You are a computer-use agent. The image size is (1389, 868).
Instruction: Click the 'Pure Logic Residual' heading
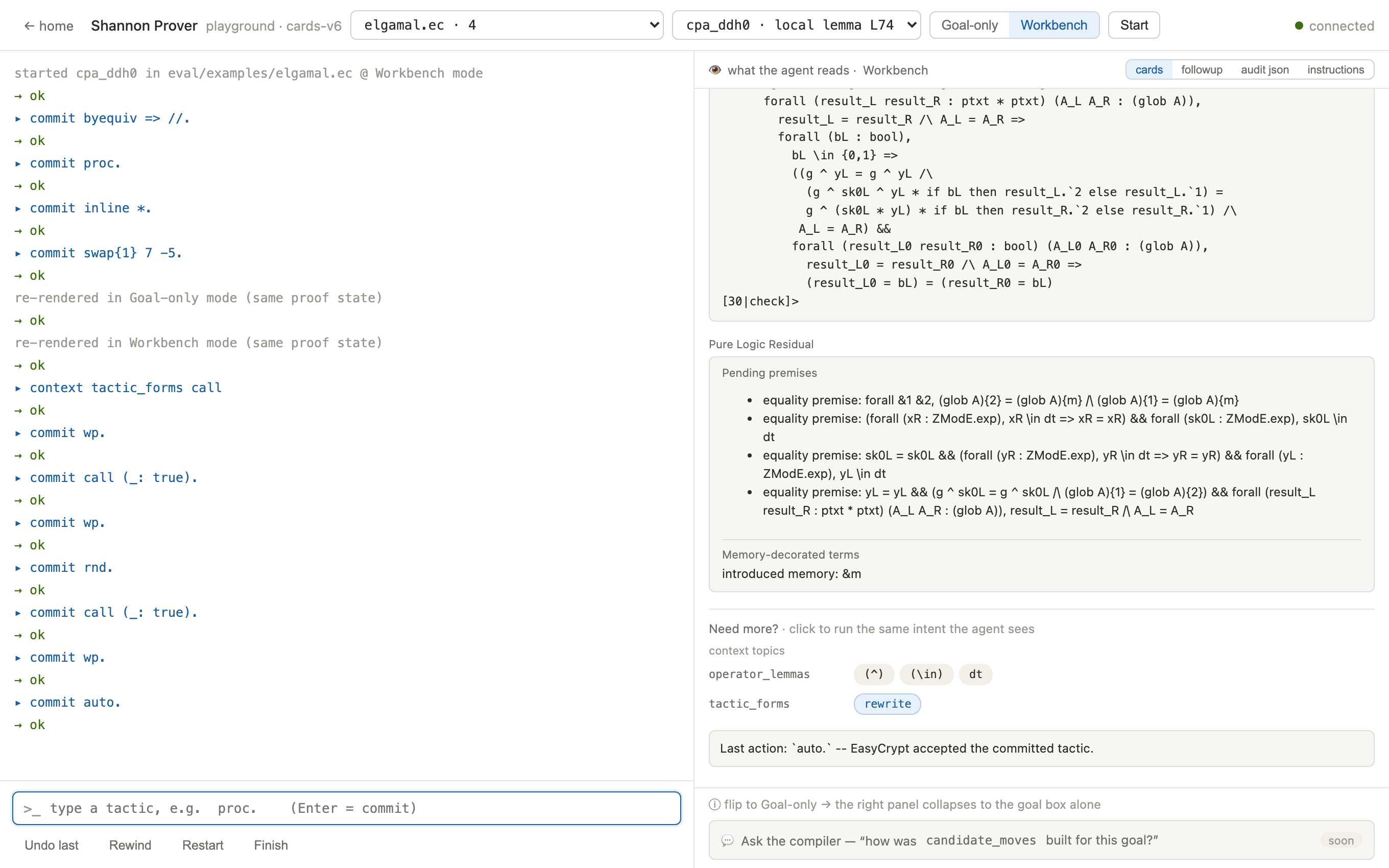click(761, 345)
